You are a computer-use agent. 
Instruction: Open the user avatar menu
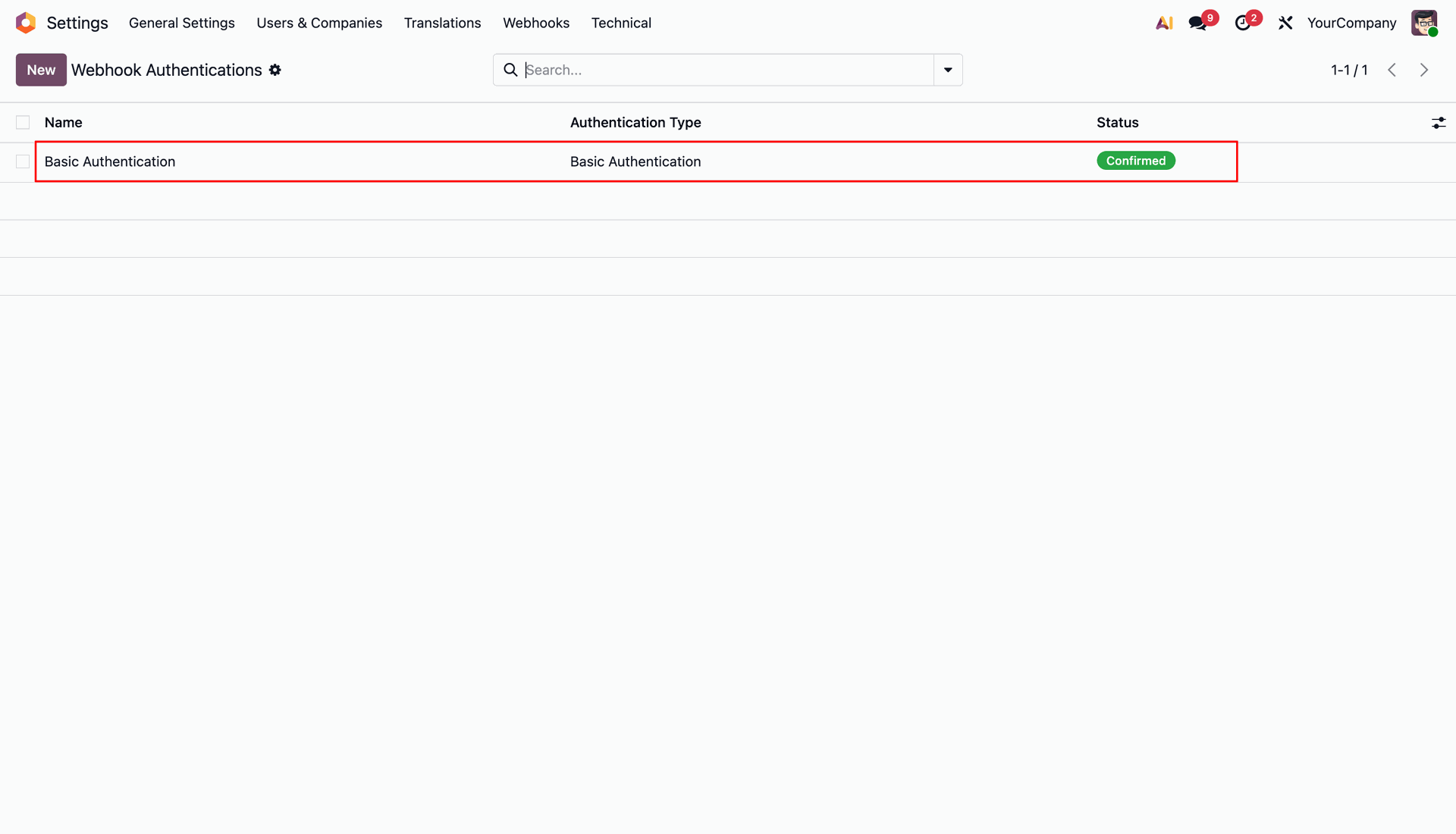(1424, 23)
